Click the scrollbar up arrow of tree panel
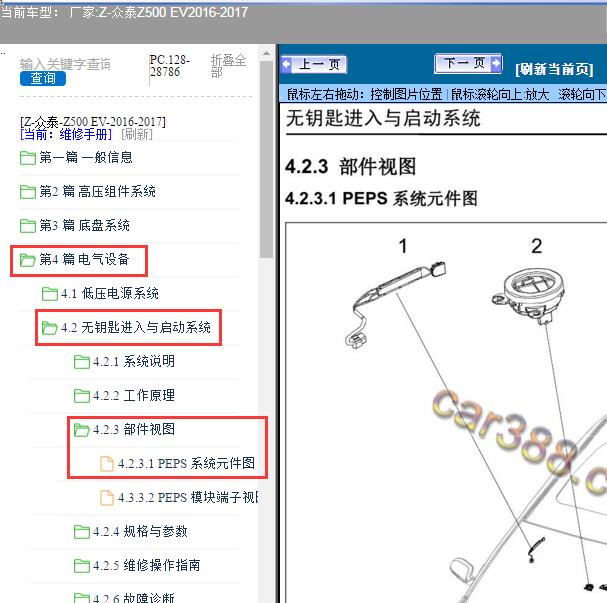 pos(266,53)
